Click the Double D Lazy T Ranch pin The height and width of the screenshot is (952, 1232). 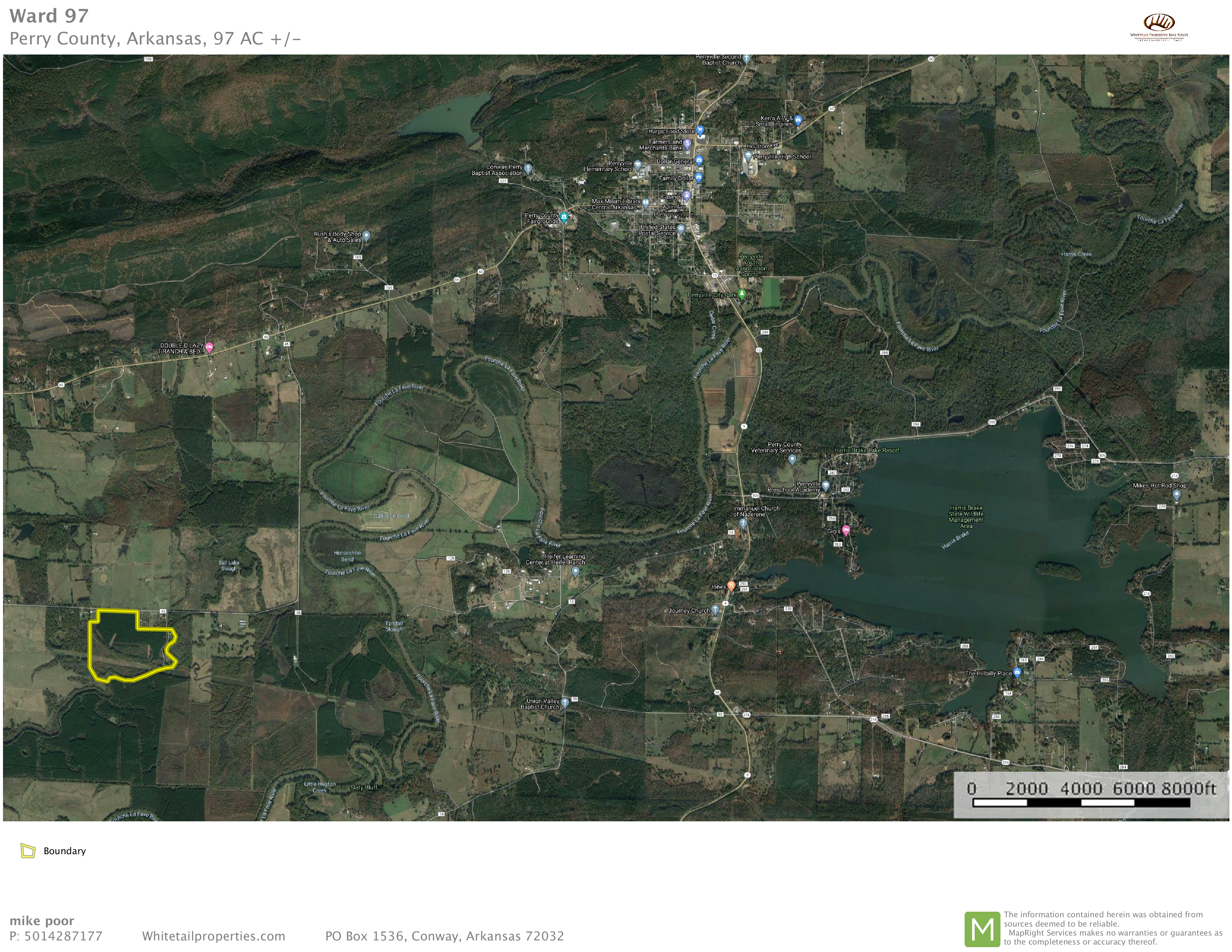point(209,347)
